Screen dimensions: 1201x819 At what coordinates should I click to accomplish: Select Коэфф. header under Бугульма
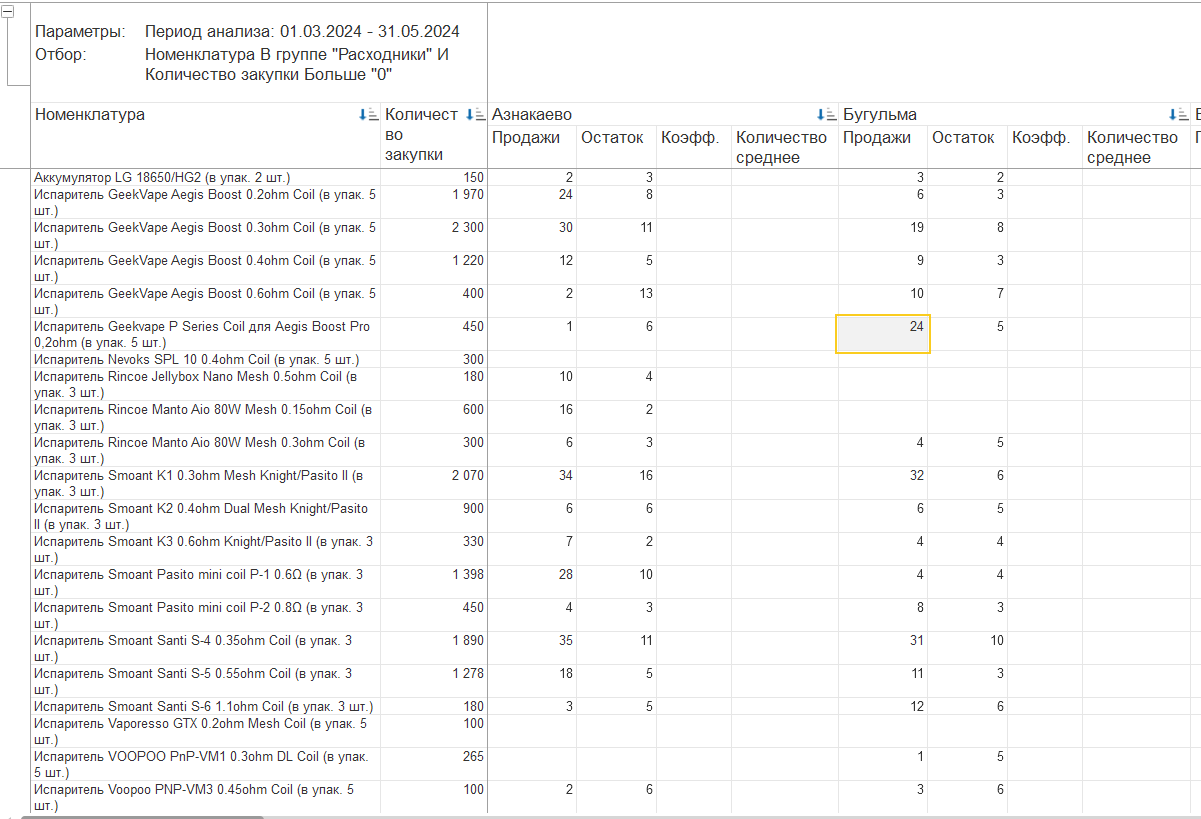1041,137
